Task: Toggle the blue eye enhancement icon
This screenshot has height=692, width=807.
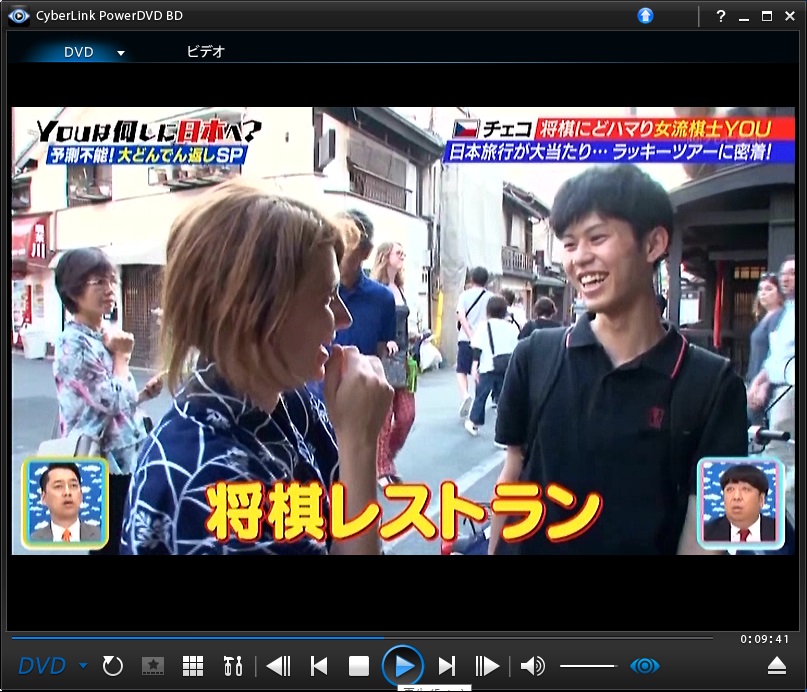Action: click(x=645, y=666)
